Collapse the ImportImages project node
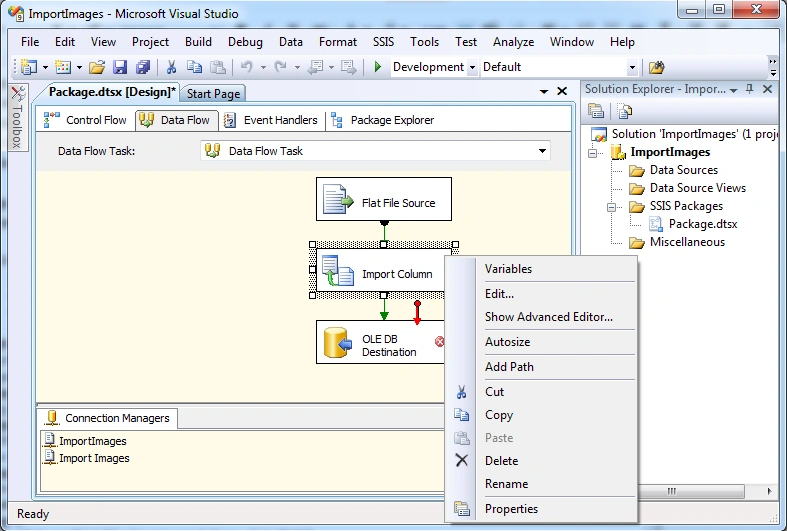The image size is (787, 531). [593, 153]
